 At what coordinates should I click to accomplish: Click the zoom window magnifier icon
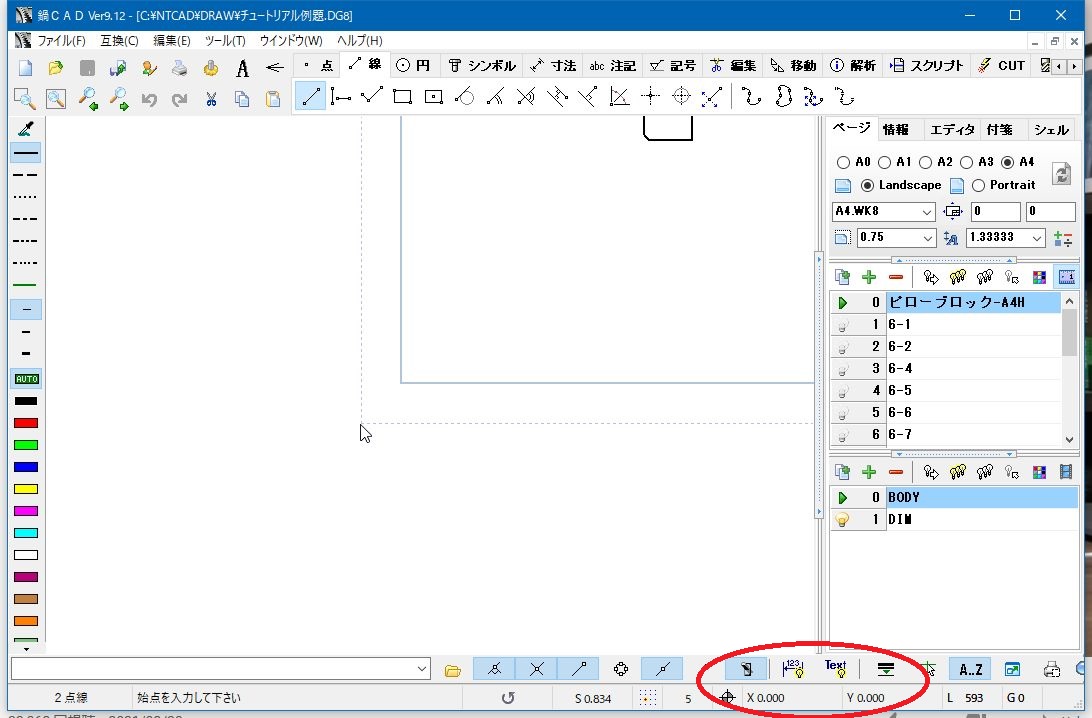25,98
